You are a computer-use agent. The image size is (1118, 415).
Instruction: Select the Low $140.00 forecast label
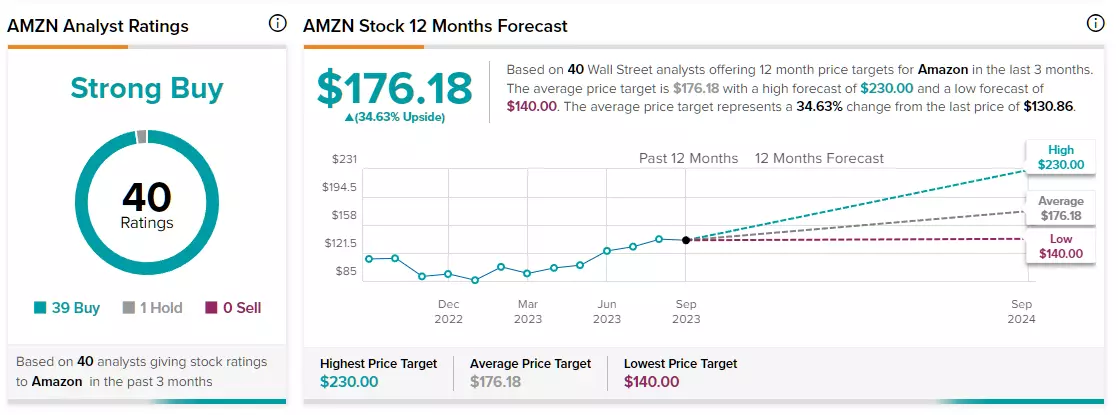coord(1061,246)
